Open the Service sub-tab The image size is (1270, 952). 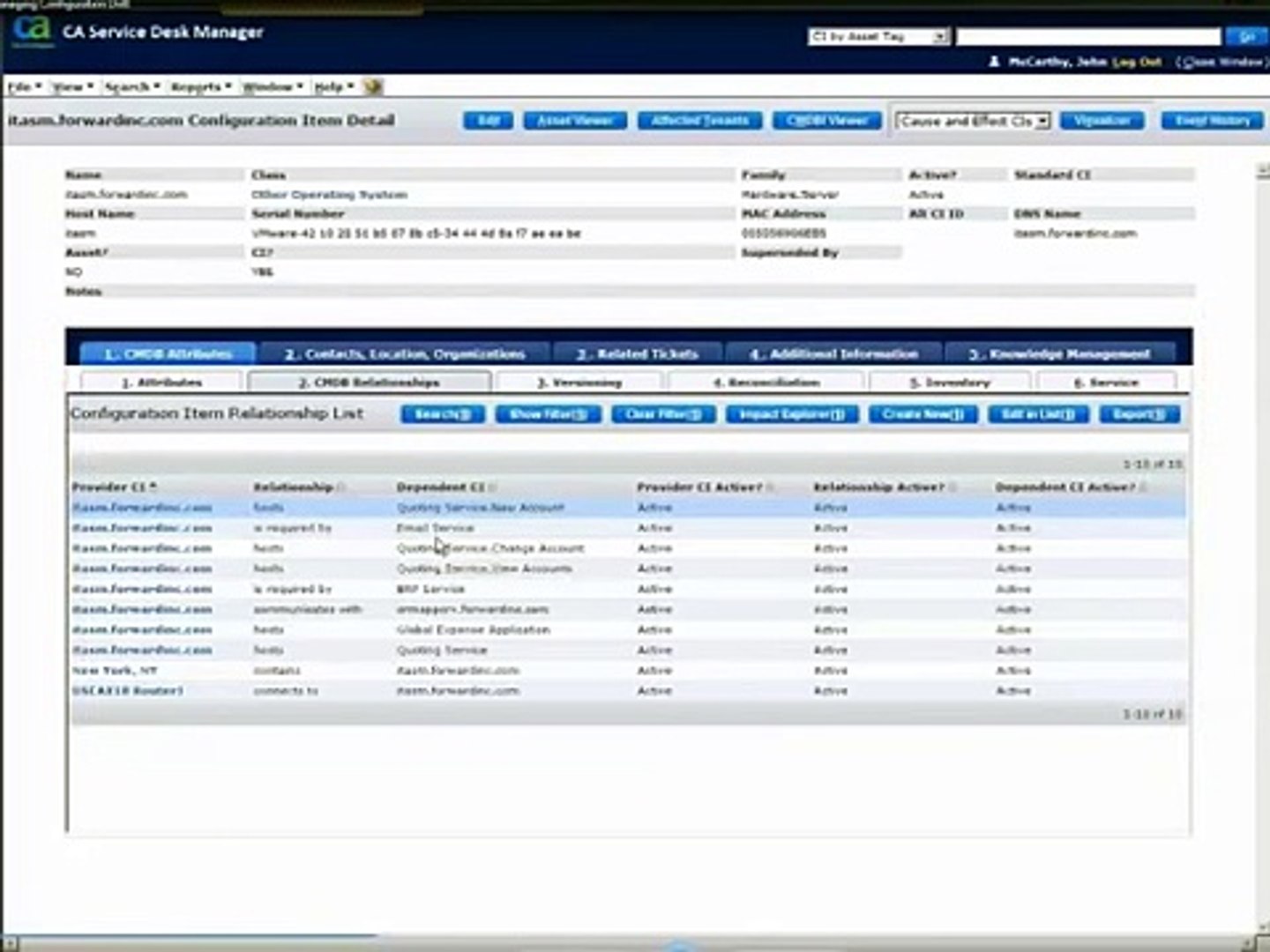pos(1106,383)
